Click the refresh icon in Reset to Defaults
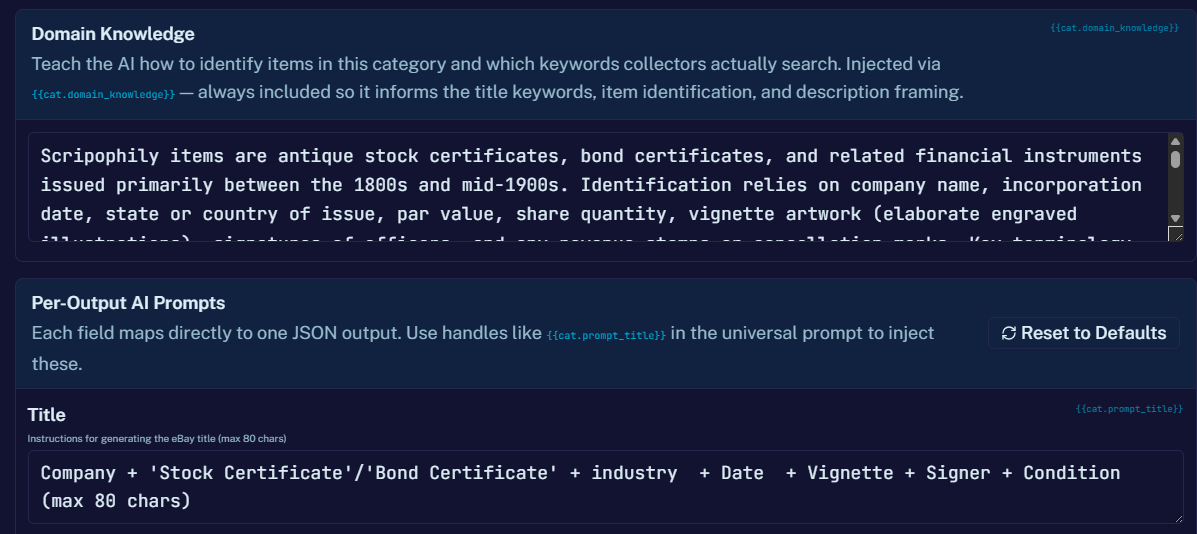Image resolution: width=1197 pixels, height=534 pixels. coord(1008,333)
